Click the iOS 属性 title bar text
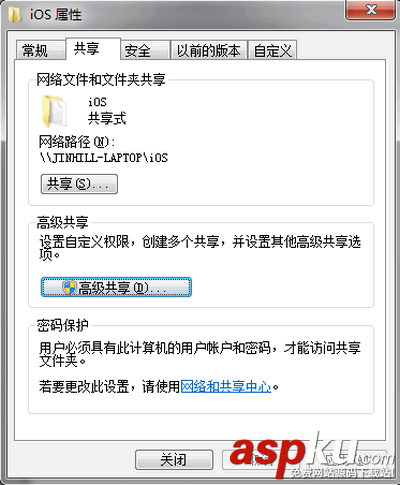Image resolution: width=400 pixels, height=485 pixels. (56, 15)
